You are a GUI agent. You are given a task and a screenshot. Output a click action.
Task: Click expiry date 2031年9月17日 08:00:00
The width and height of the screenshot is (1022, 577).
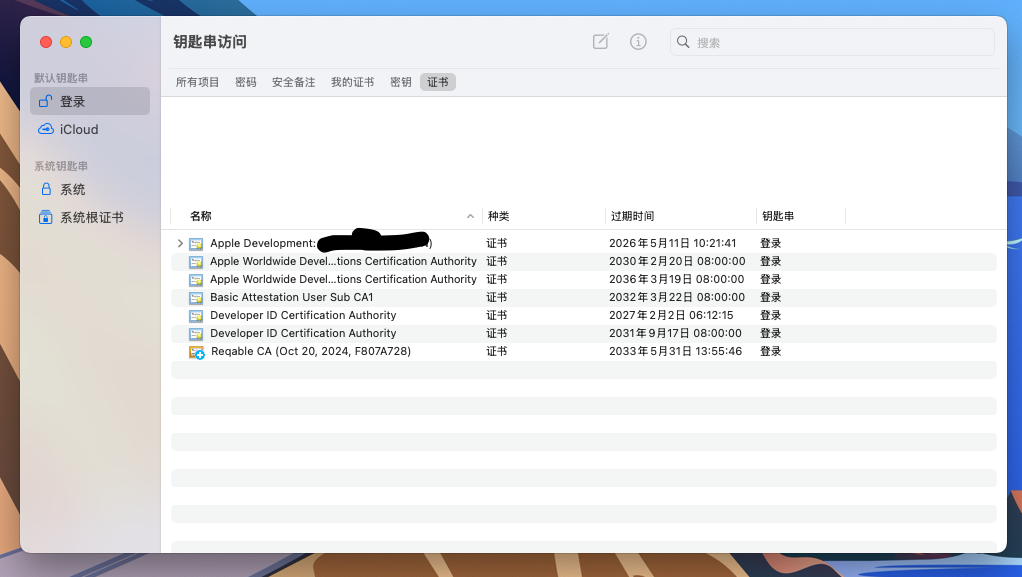tap(675, 333)
